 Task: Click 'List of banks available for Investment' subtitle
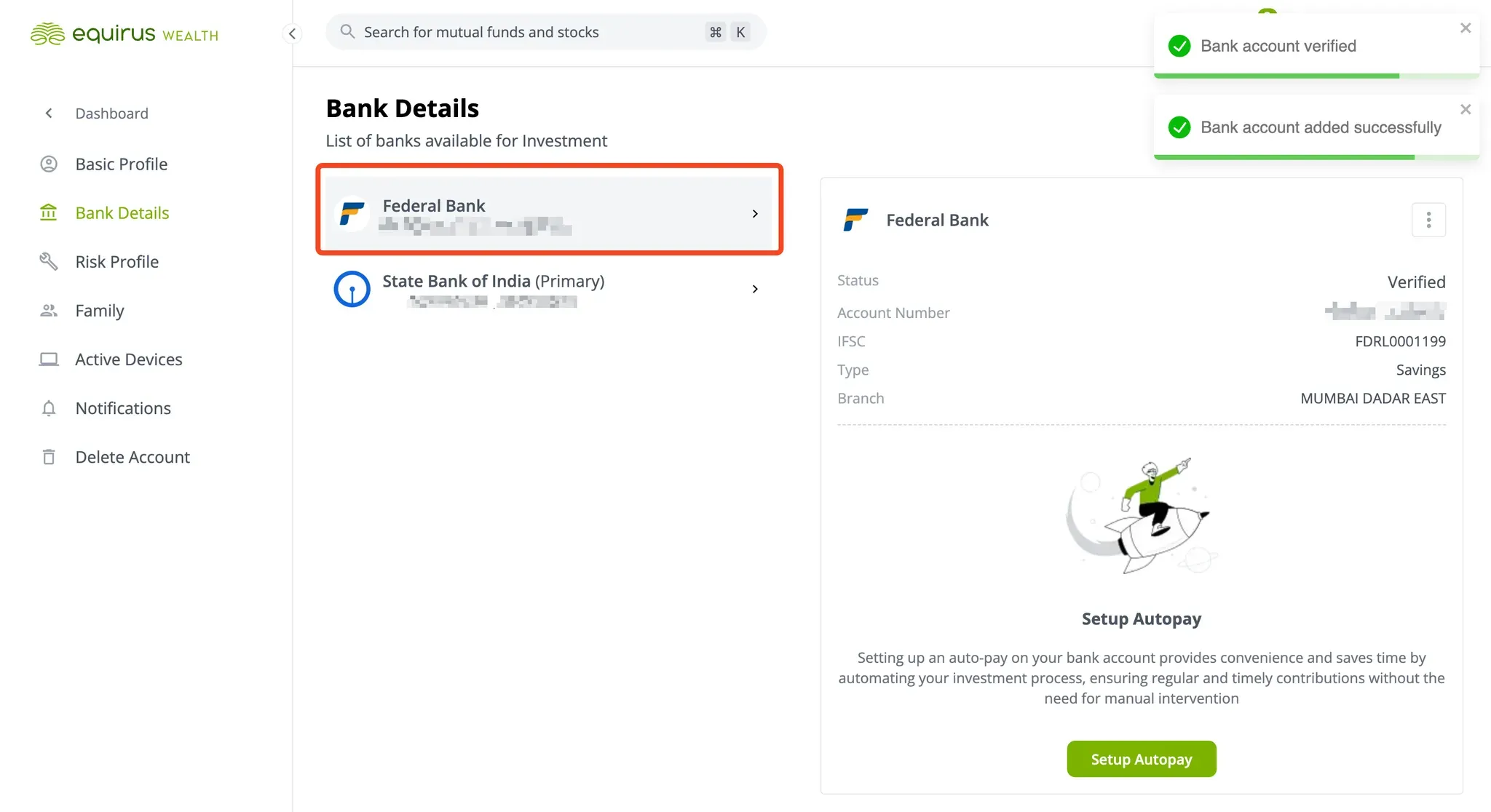pos(467,141)
